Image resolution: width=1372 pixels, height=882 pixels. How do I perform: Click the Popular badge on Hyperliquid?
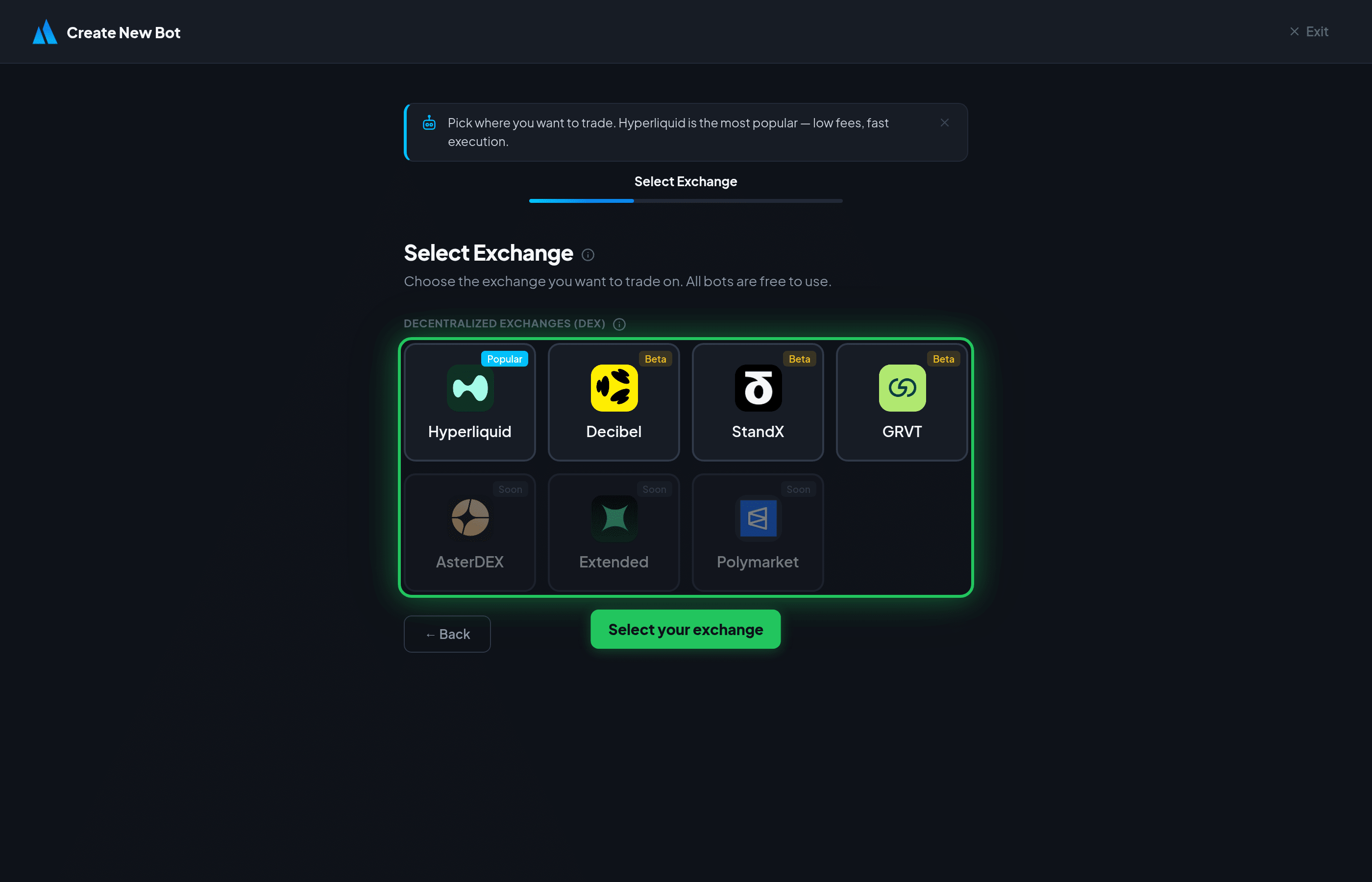pos(504,359)
